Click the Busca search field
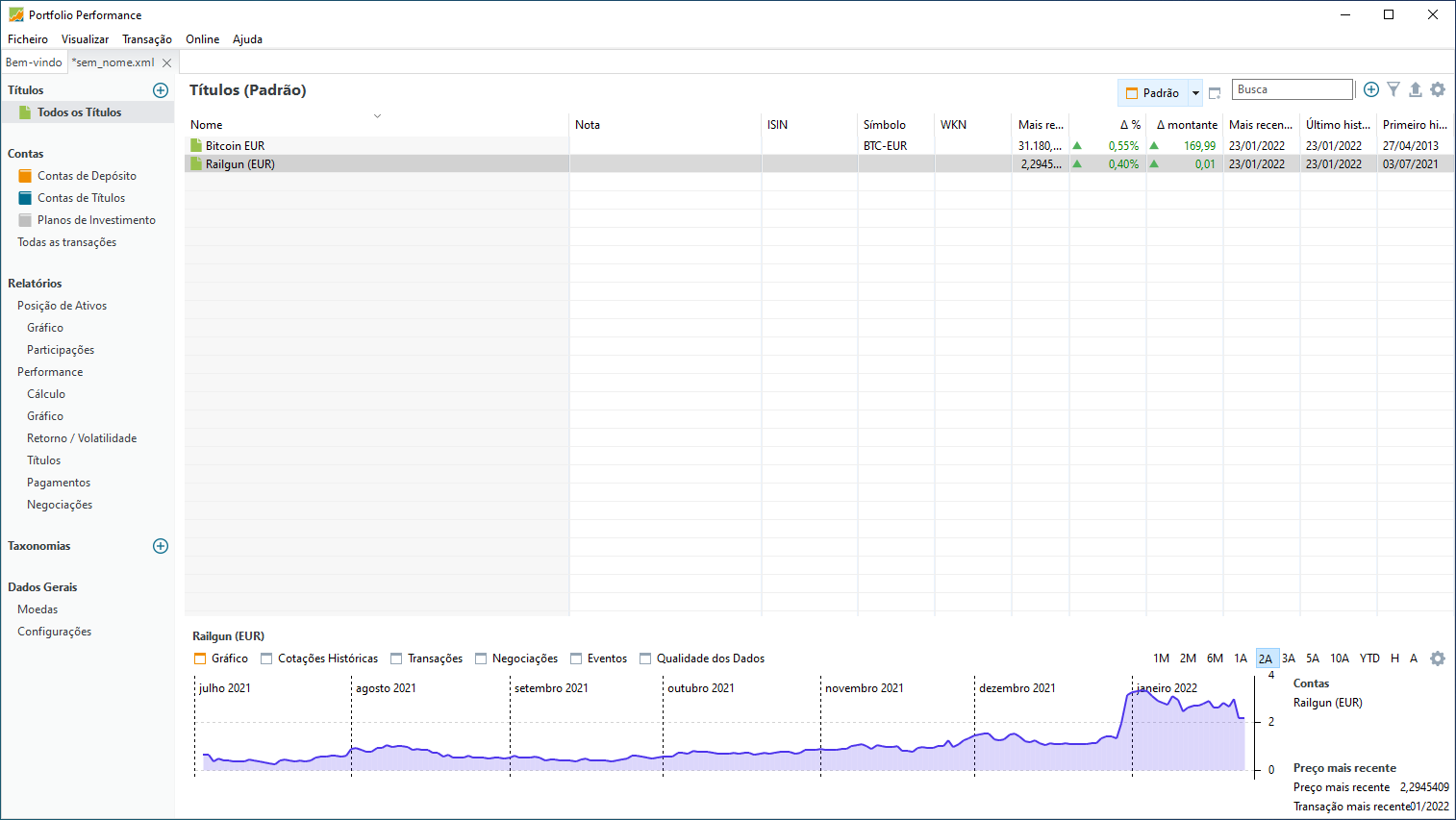This screenshot has height=820, width=1456. [x=1293, y=89]
